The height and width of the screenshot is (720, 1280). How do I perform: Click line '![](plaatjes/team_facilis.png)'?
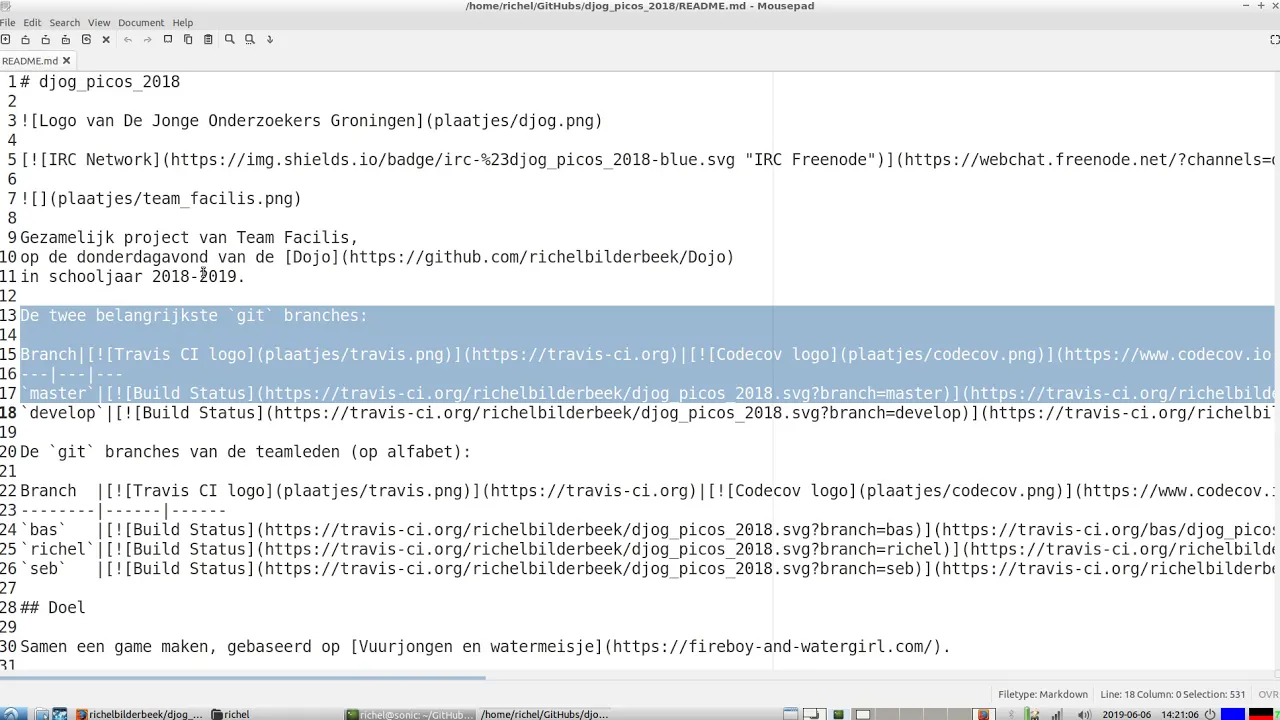(x=161, y=199)
